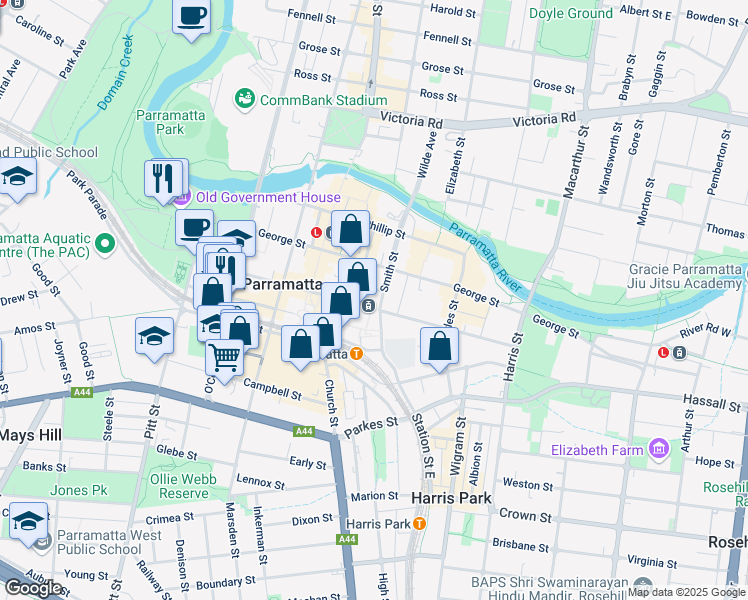Open Gracie Parramatta Jiu Jitsu Academy label
Image resolution: width=748 pixels, height=600 pixels.
click(x=686, y=276)
